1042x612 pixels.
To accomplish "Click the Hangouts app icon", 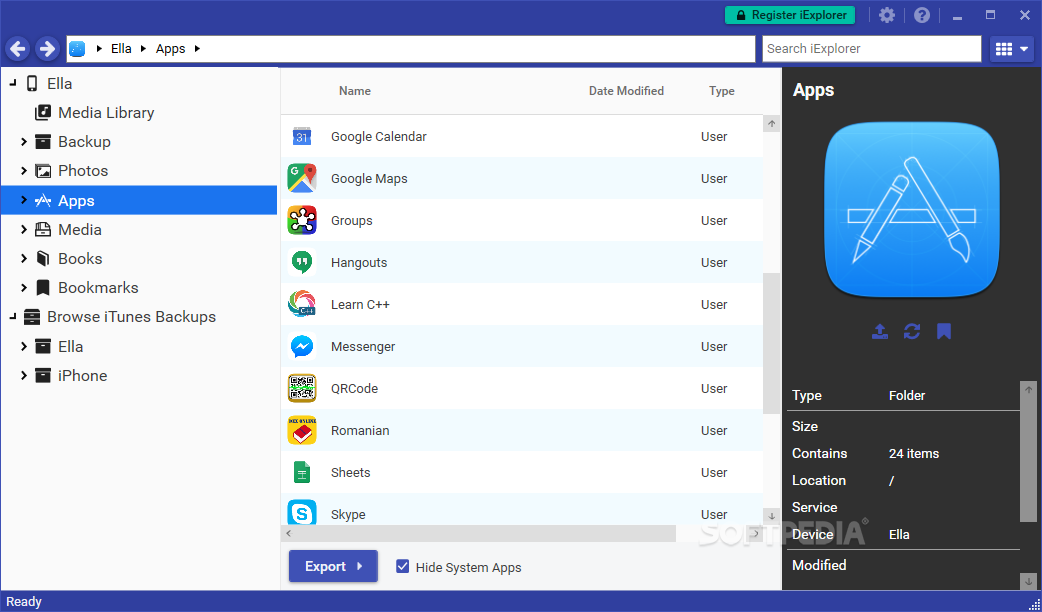I will point(302,262).
